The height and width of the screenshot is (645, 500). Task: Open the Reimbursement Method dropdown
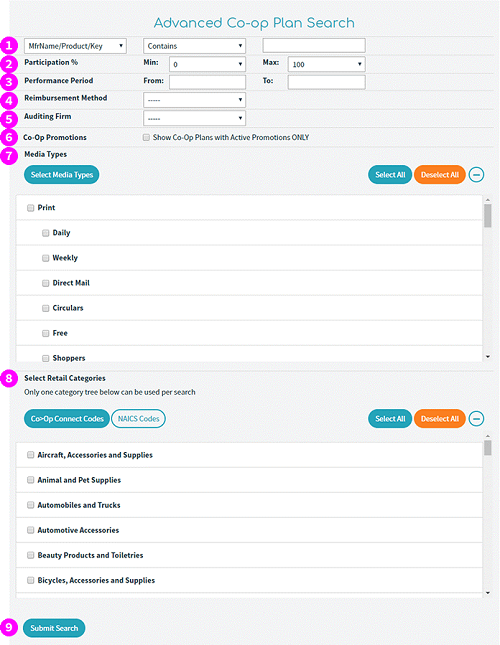tap(194, 100)
